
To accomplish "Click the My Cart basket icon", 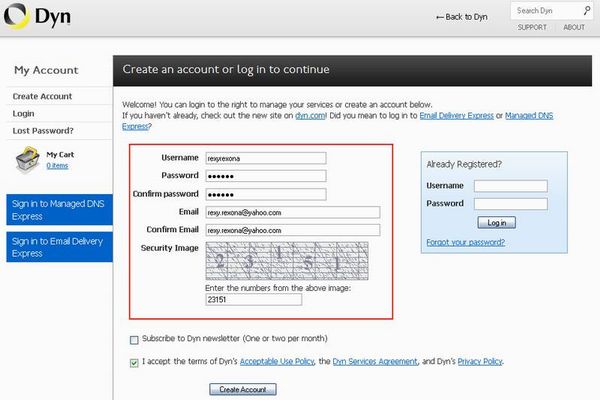I will point(28,160).
